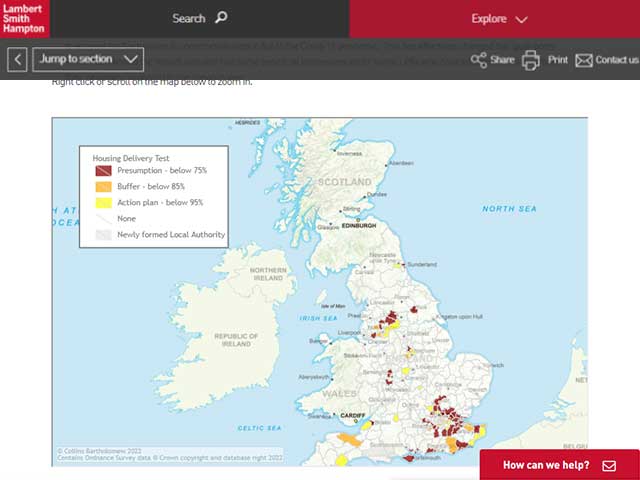Click the Kingston upon Hull label
640x480 pixels.
pyautogui.click(x=459, y=317)
